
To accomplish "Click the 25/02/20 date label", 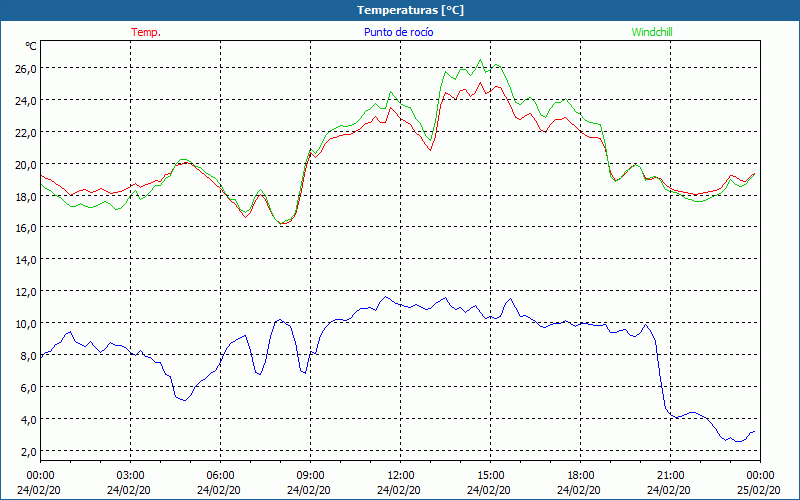I will click(x=759, y=490).
